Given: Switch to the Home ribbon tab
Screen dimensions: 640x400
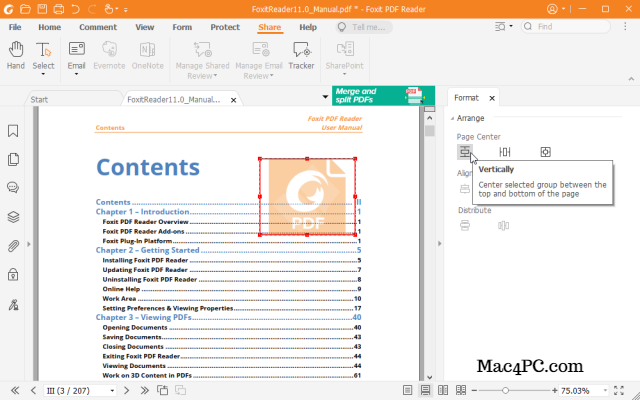Looking at the screenshot, I should click(x=49, y=27).
